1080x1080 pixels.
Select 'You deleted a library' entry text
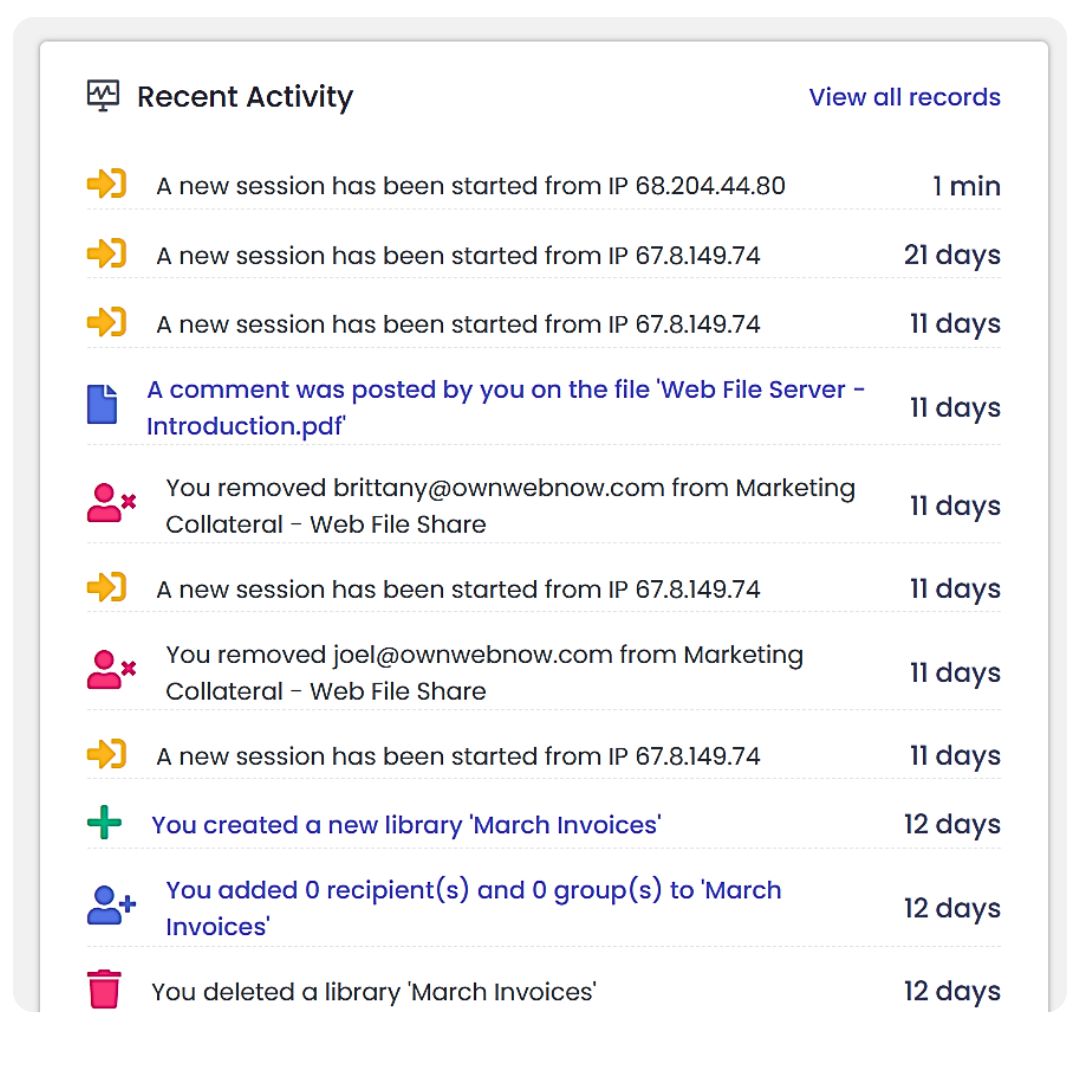374,992
